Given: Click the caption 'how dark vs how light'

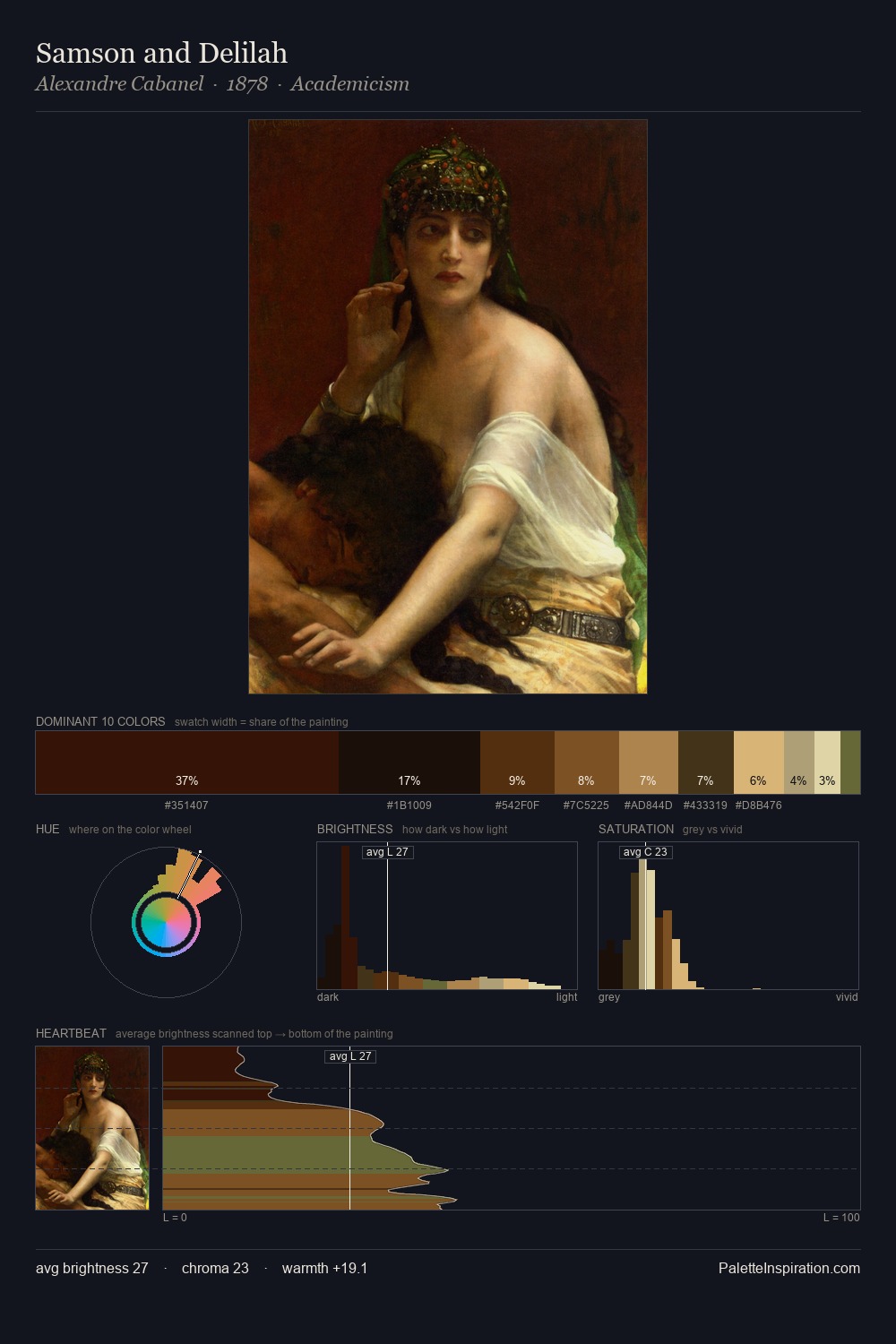Looking at the screenshot, I should click(454, 830).
